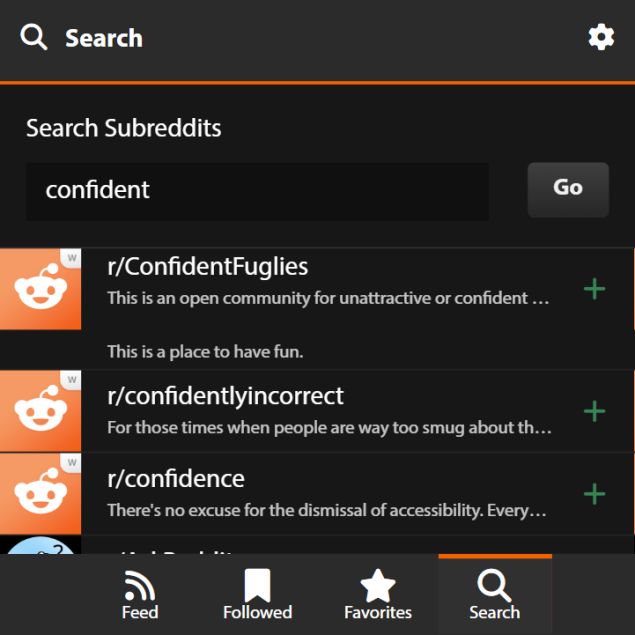The height and width of the screenshot is (635, 635).
Task: Open r/ConfidentFuglies subreddit avatar thumbnail
Action: click(40, 289)
